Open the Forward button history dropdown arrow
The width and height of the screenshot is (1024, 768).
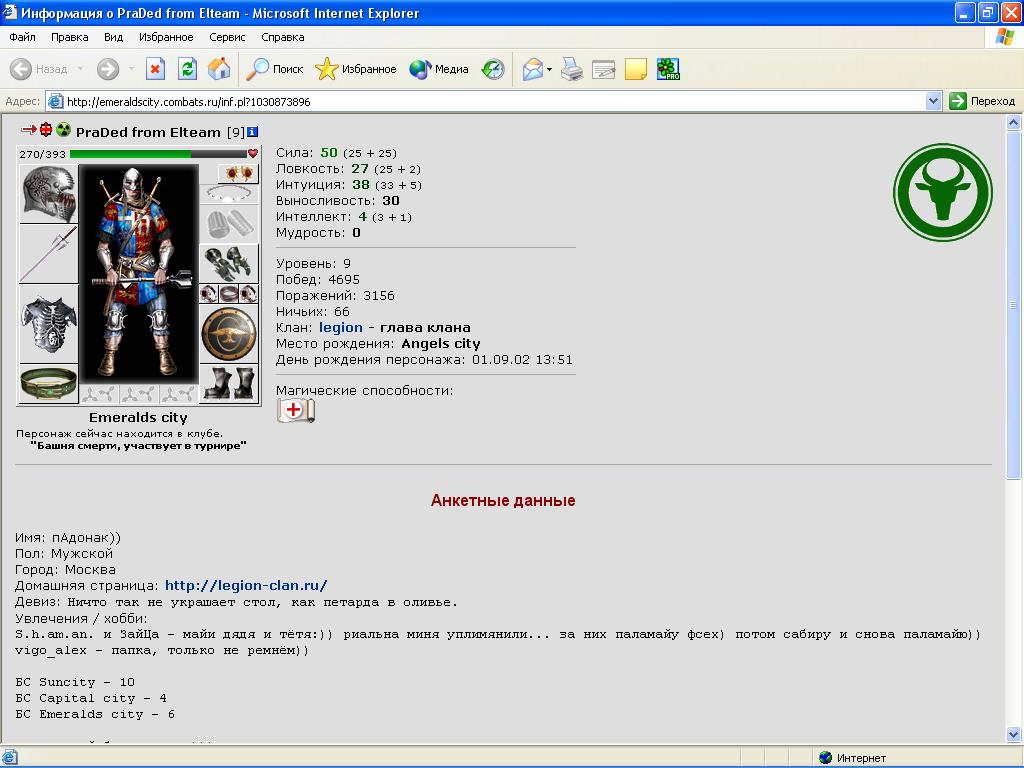coord(131,69)
